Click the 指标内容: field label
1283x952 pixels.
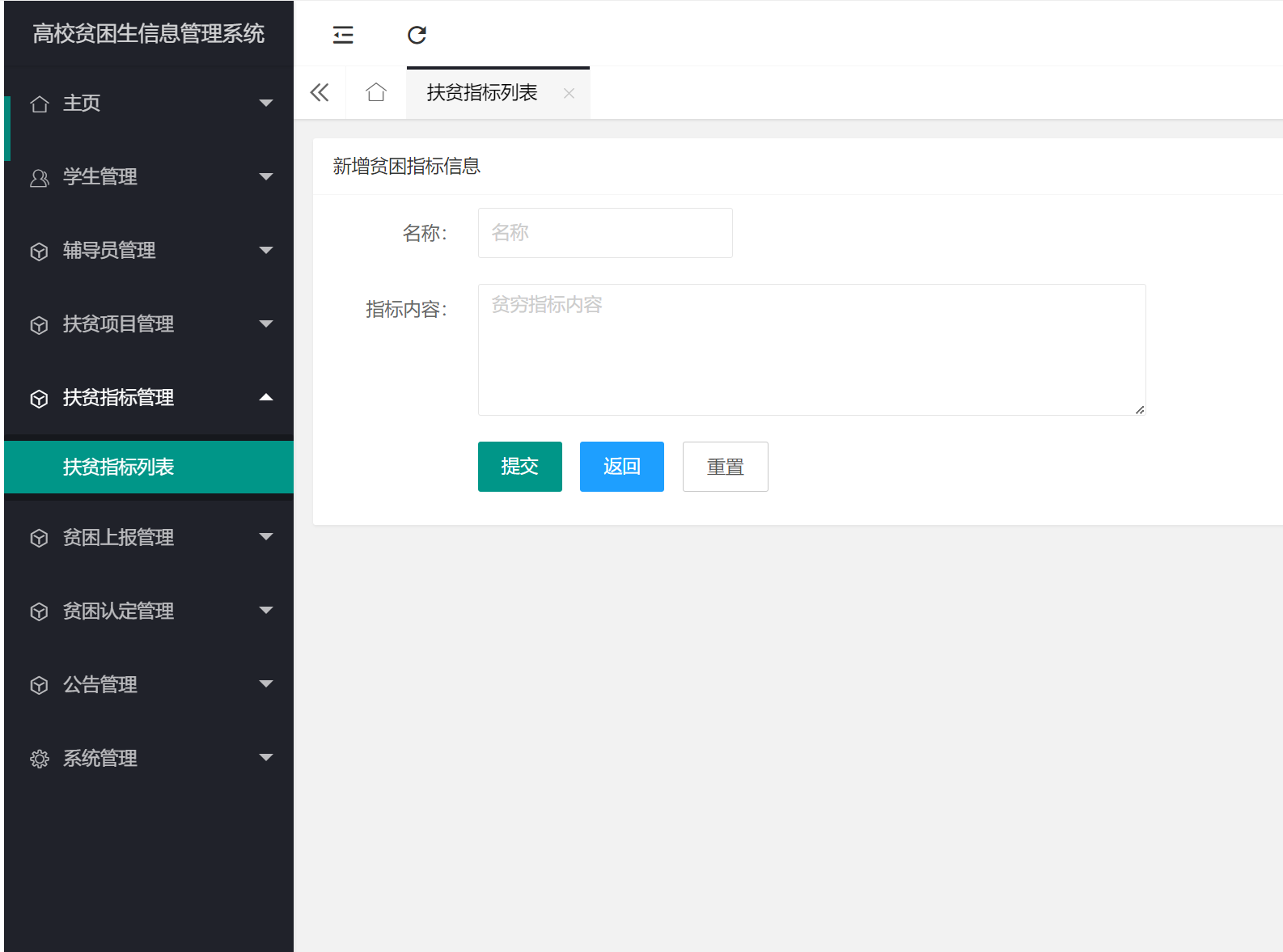click(407, 310)
